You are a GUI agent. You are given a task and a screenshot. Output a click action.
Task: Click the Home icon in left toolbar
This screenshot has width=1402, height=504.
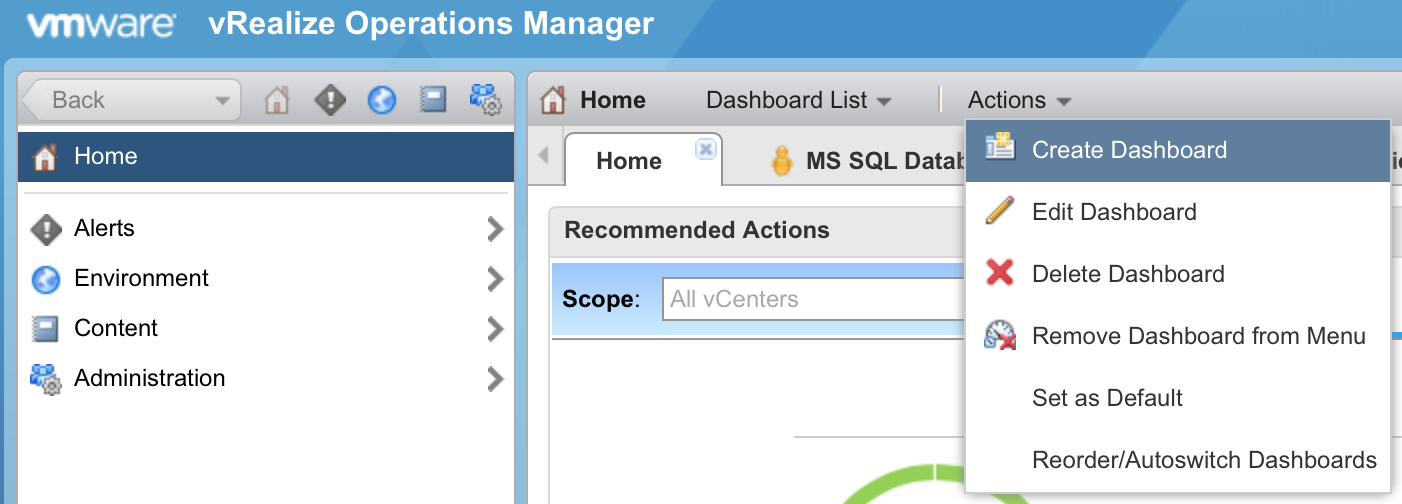[277, 100]
